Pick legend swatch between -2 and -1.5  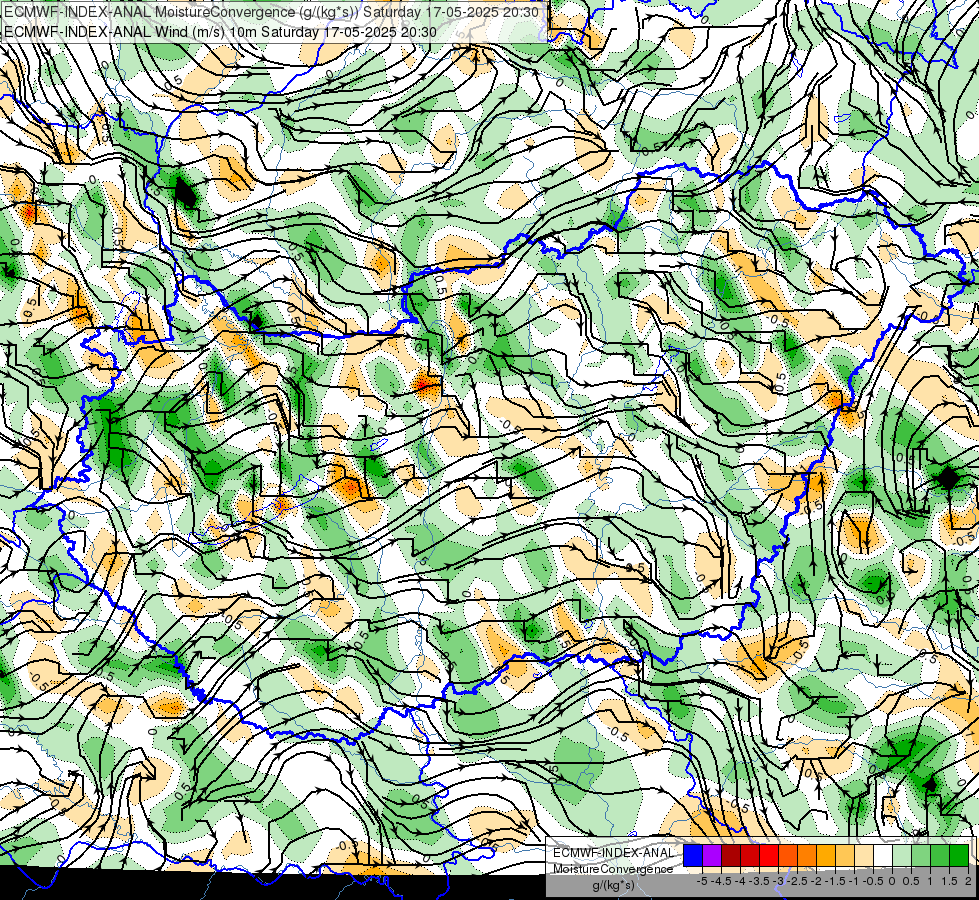click(x=826, y=855)
